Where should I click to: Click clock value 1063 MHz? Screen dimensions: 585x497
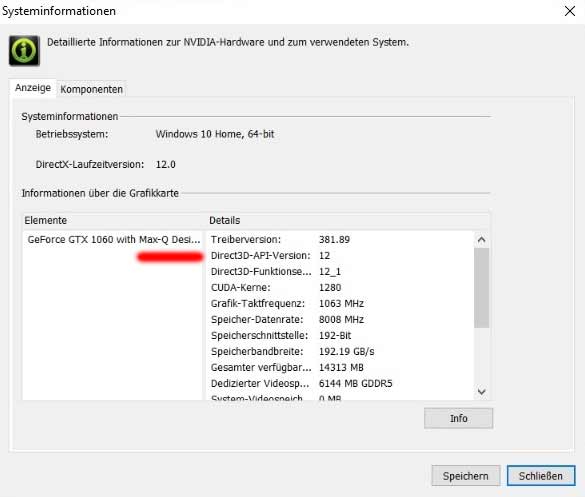point(341,304)
